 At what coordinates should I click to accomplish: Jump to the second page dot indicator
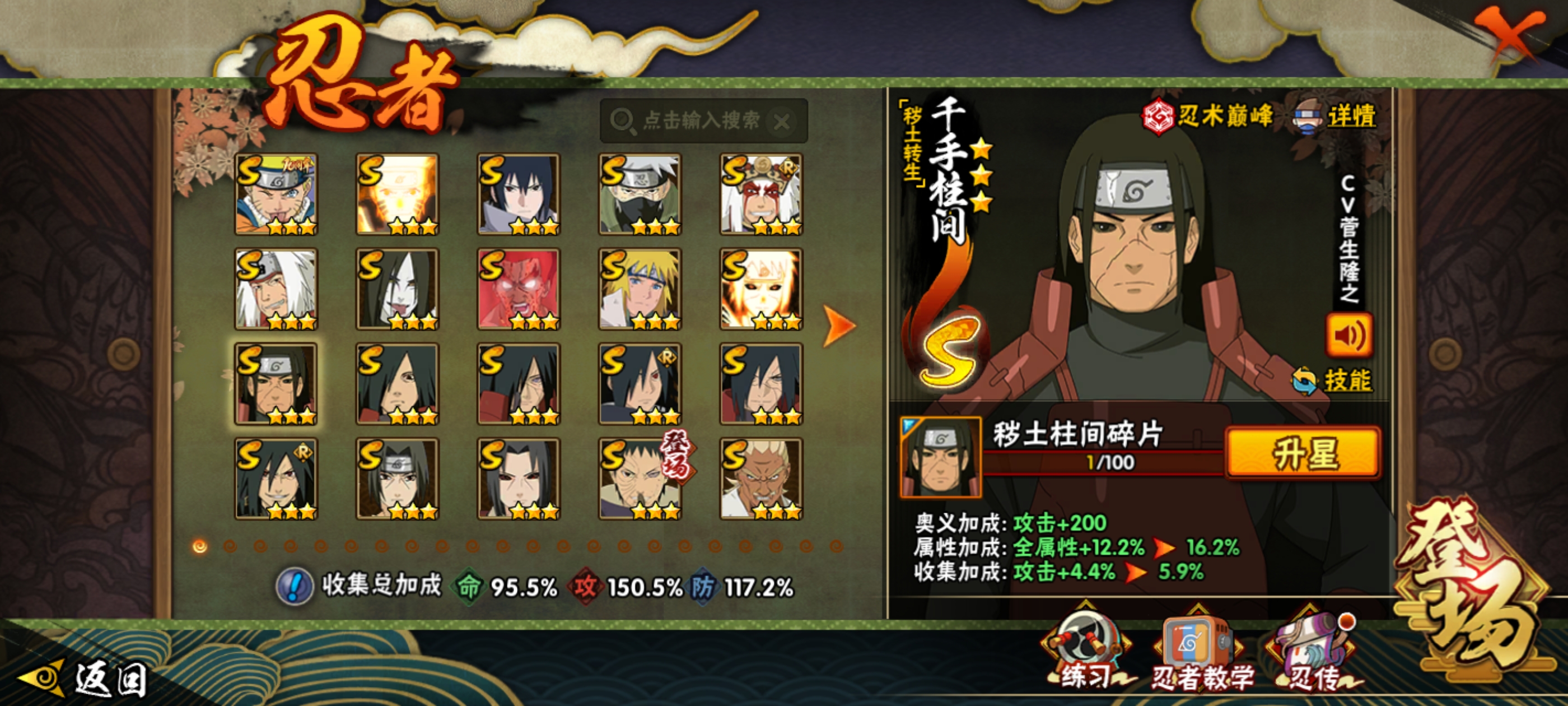tap(230, 546)
